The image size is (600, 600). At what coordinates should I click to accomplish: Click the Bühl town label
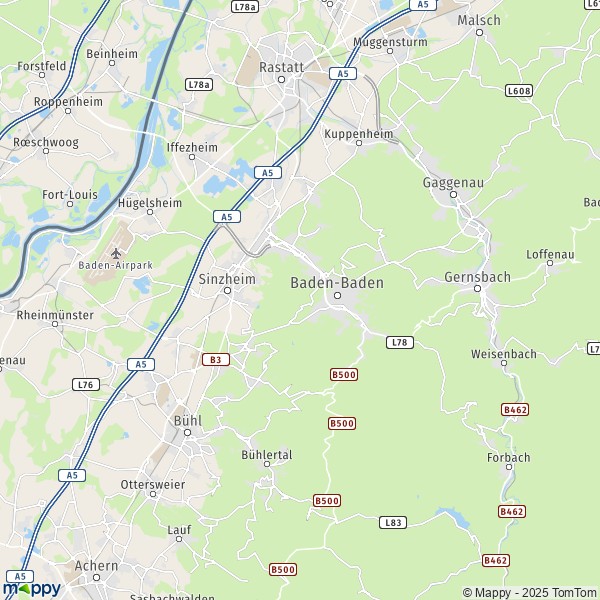point(188,421)
